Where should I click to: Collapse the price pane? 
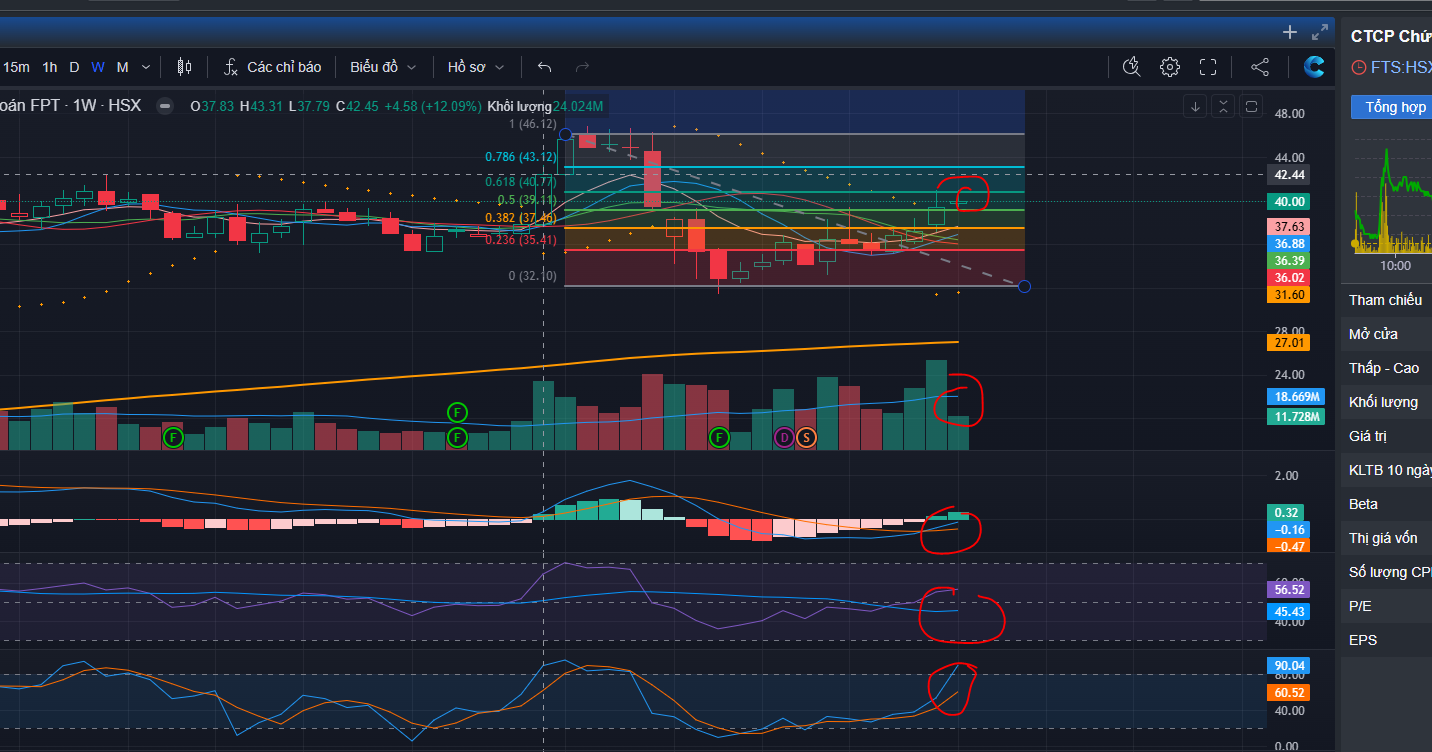pos(1223,107)
